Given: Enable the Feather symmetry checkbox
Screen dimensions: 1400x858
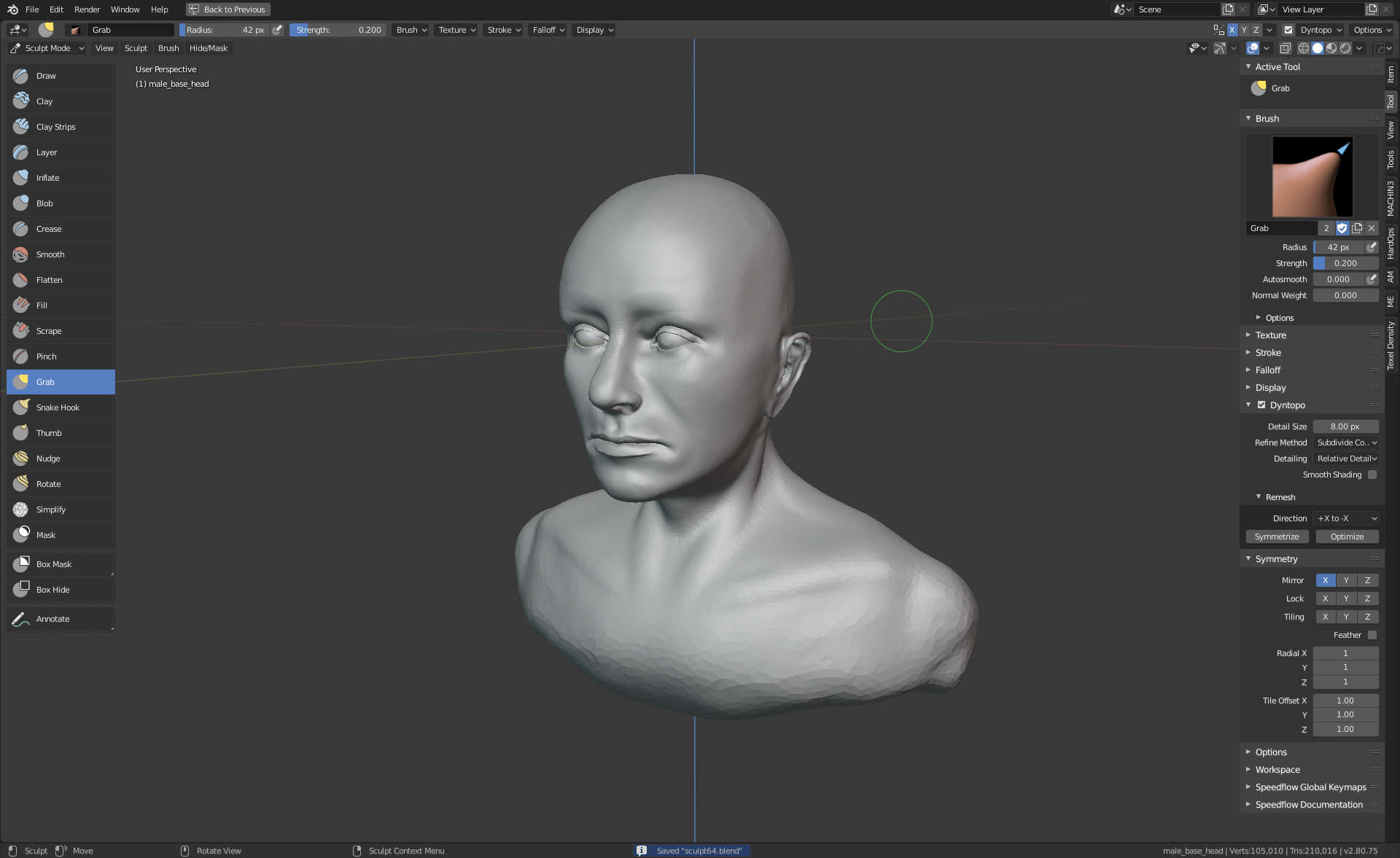Looking at the screenshot, I should pyautogui.click(x=1372, y=635).
